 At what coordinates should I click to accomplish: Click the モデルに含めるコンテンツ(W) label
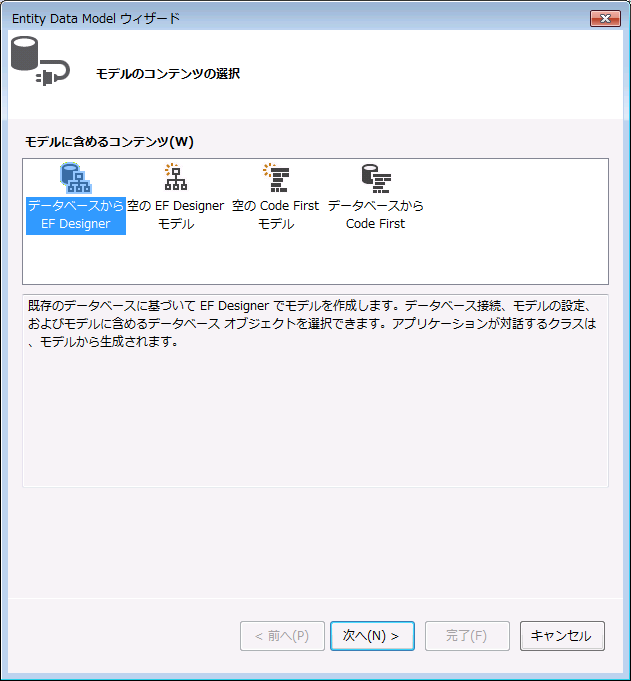(109, 141)
